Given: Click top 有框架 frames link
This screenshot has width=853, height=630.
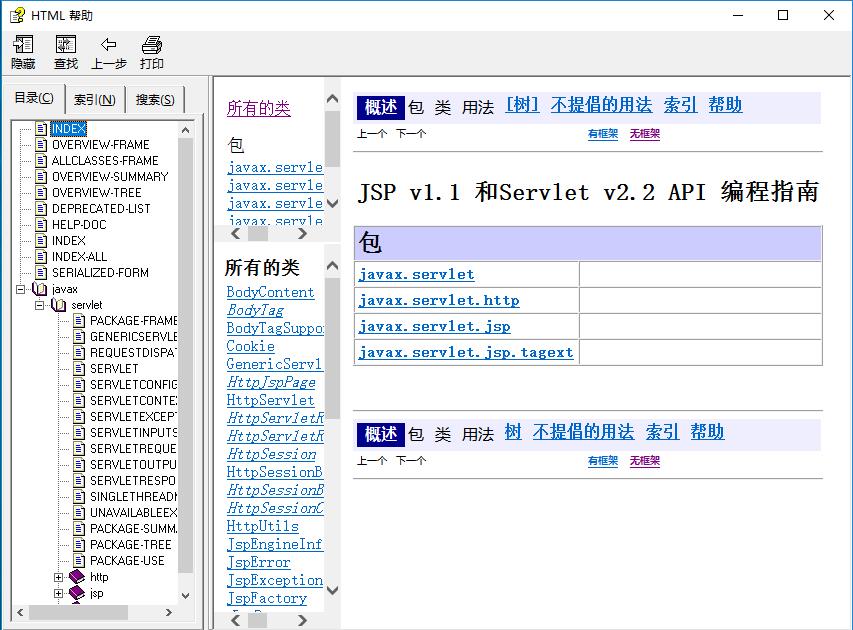Looking at the screenshot, I should coord(603,133).
